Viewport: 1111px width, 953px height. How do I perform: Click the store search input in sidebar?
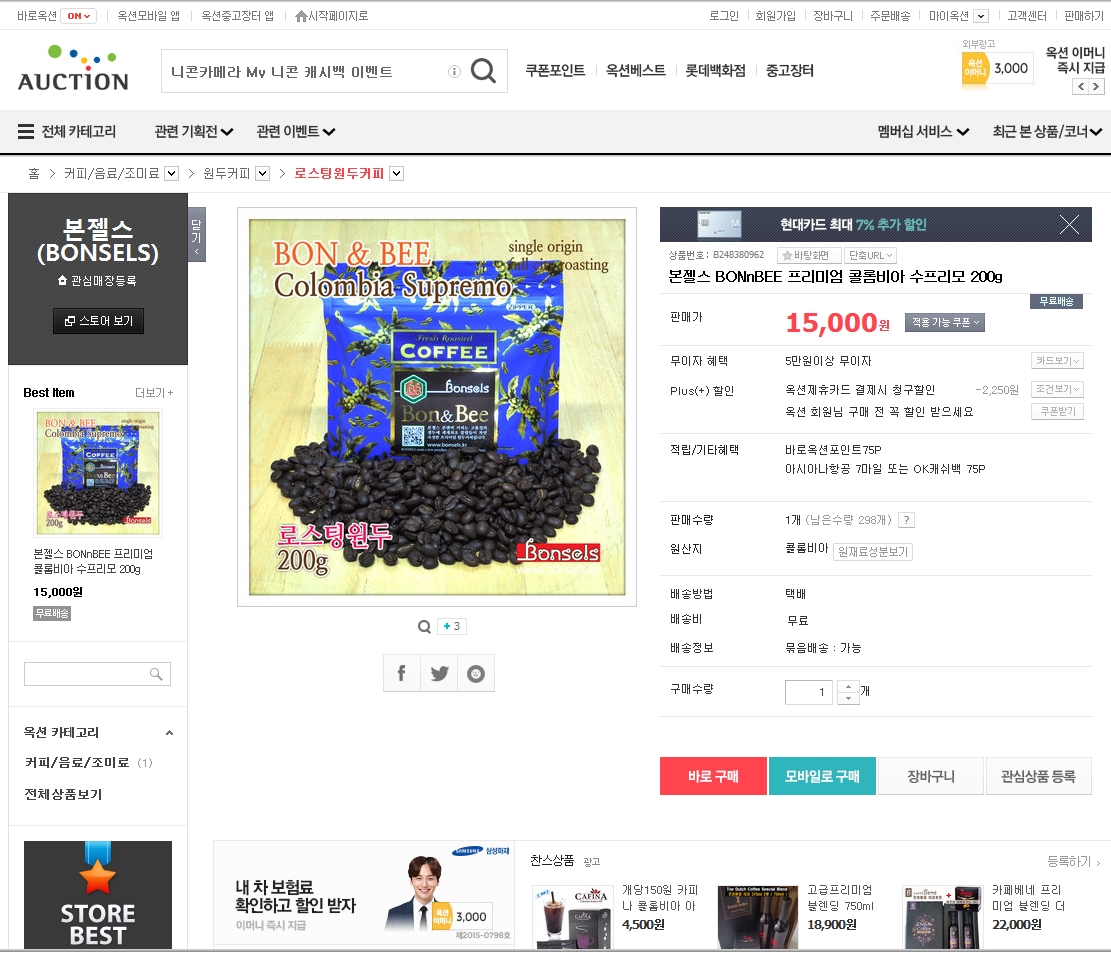click(x=86, y=674)
